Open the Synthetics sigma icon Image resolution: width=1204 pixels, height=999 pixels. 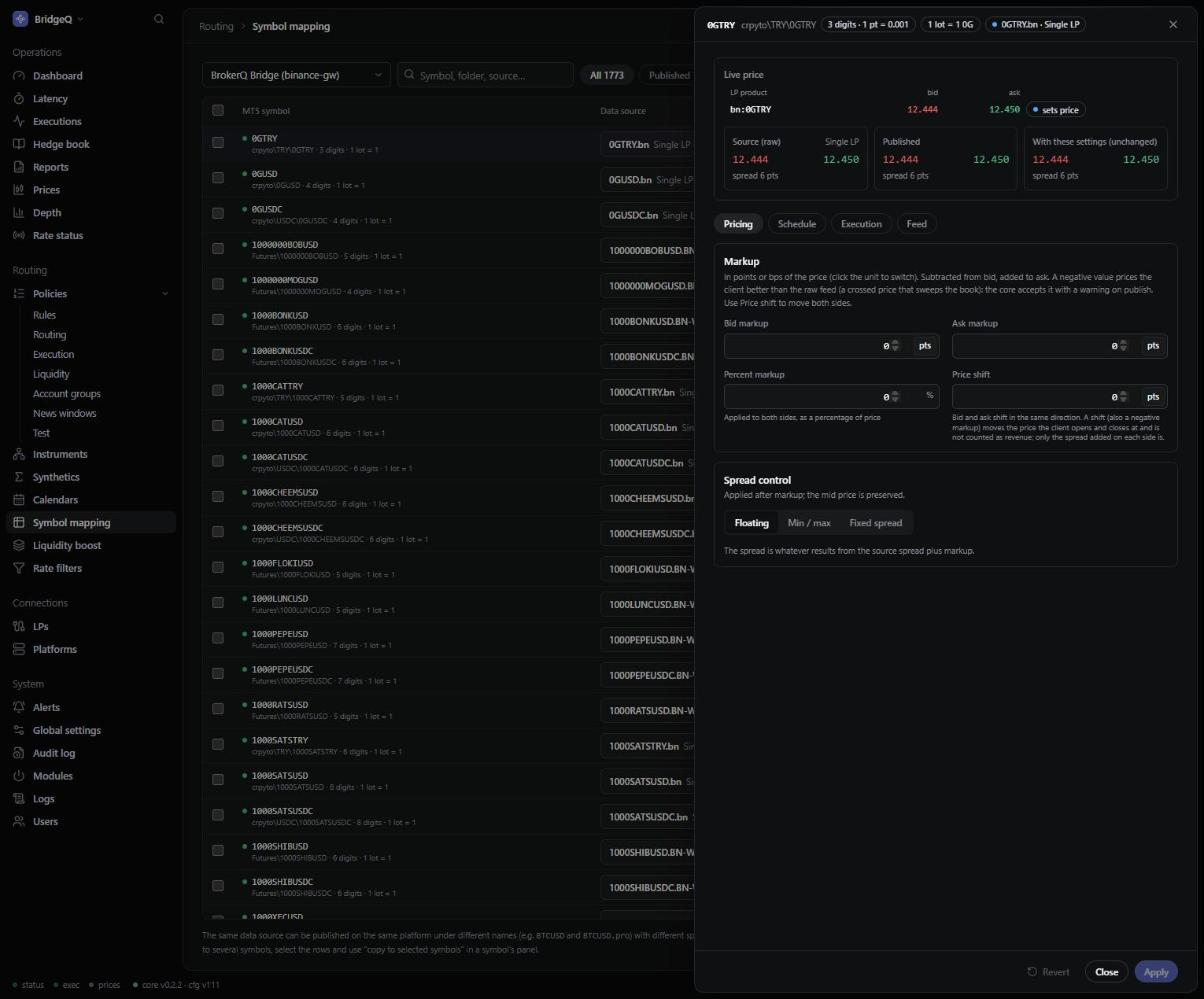click(19, 477)
